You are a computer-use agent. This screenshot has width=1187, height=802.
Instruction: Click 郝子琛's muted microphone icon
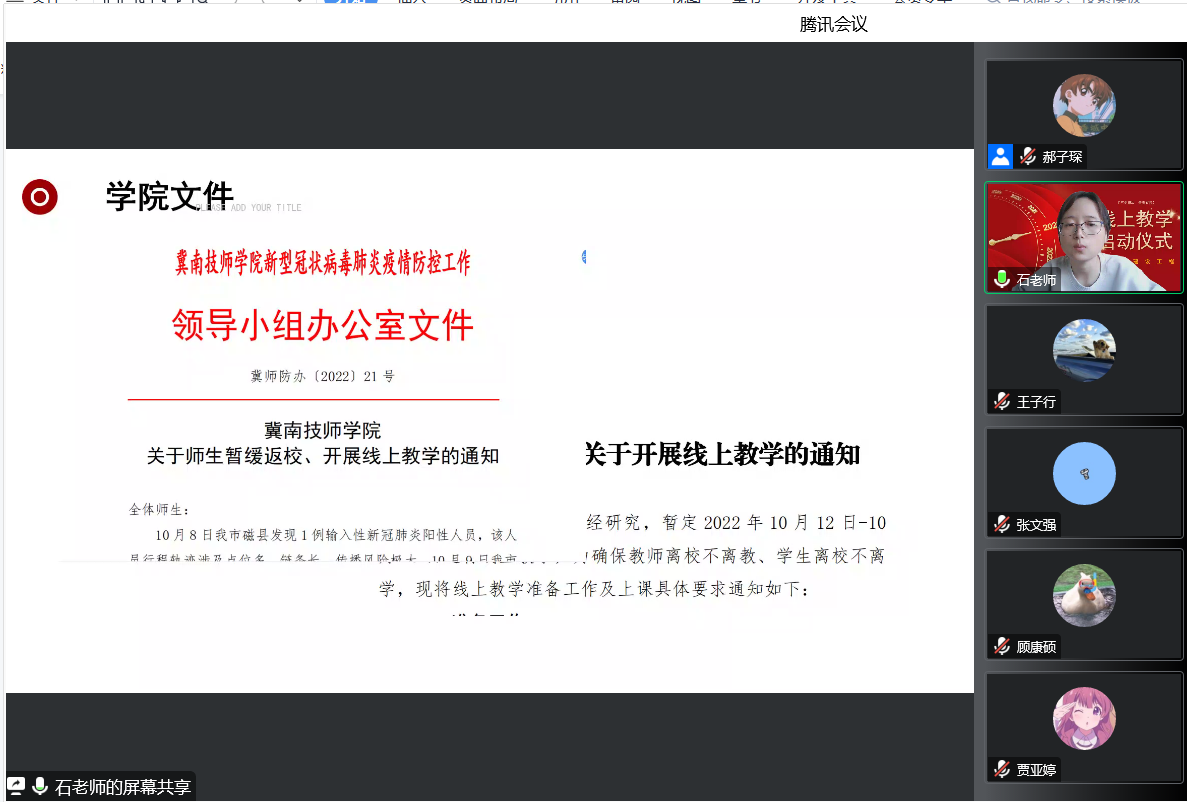pyautogui.click(x=1027, y=157)
